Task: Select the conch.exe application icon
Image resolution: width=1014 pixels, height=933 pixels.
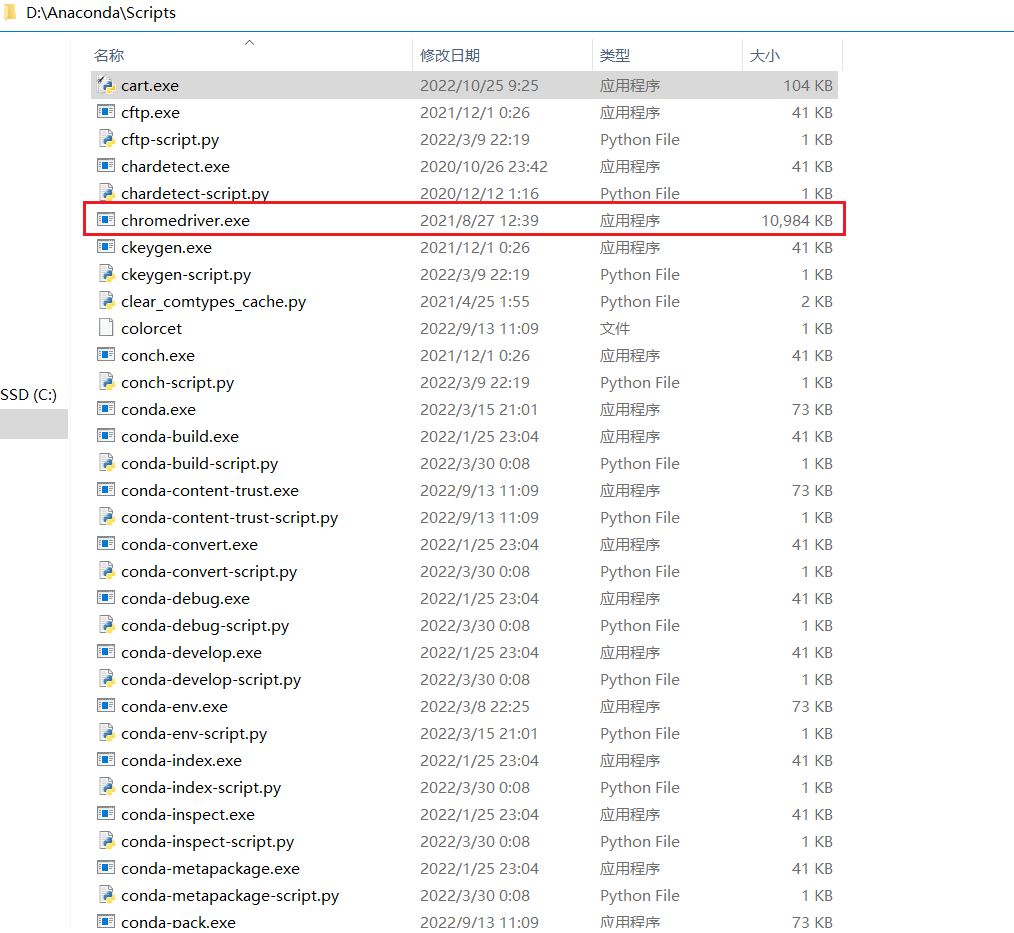Action: pyautogui.click(x=105, y=355)
